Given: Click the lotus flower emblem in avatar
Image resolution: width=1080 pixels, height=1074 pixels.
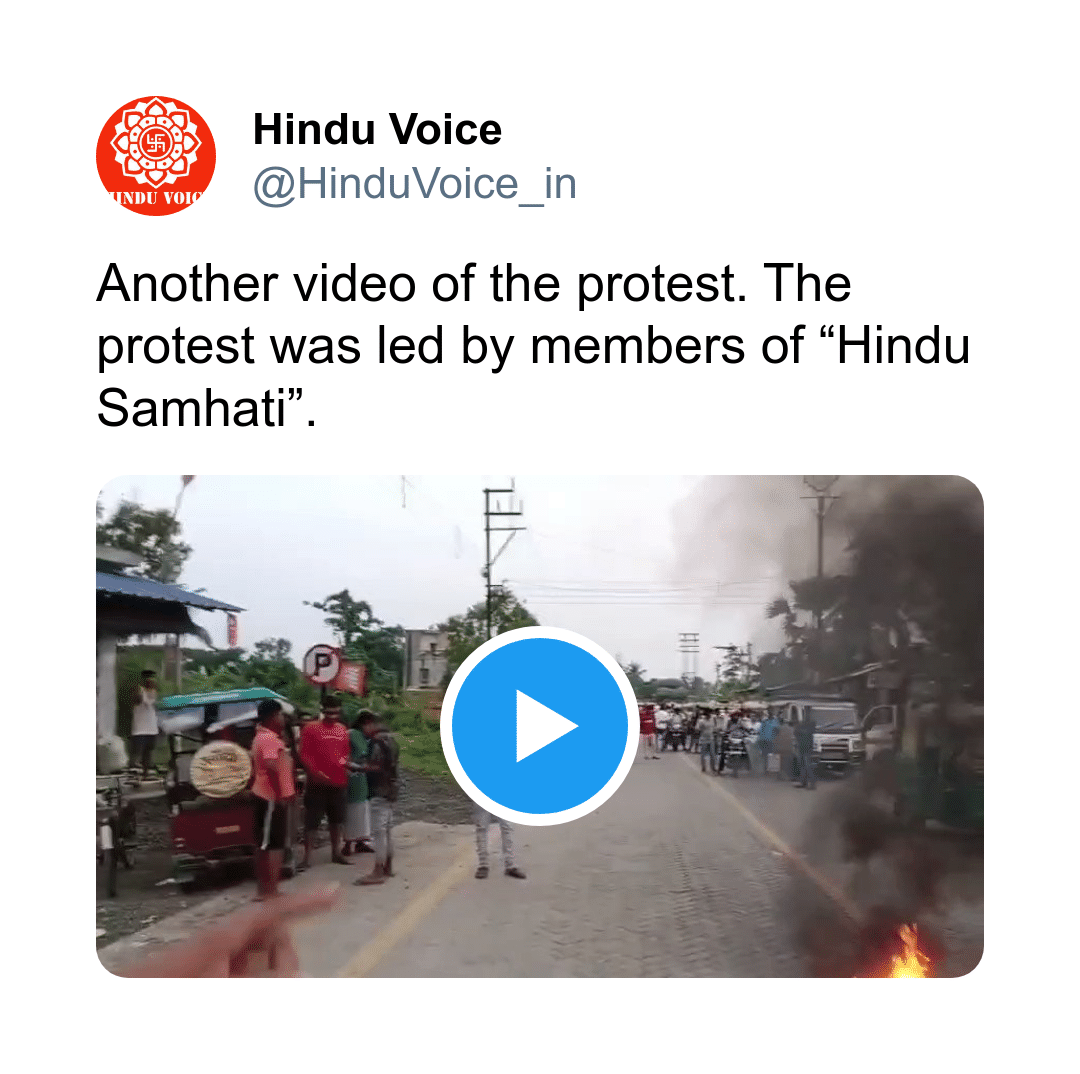Looking at the screenshot, I should (156, 143).
